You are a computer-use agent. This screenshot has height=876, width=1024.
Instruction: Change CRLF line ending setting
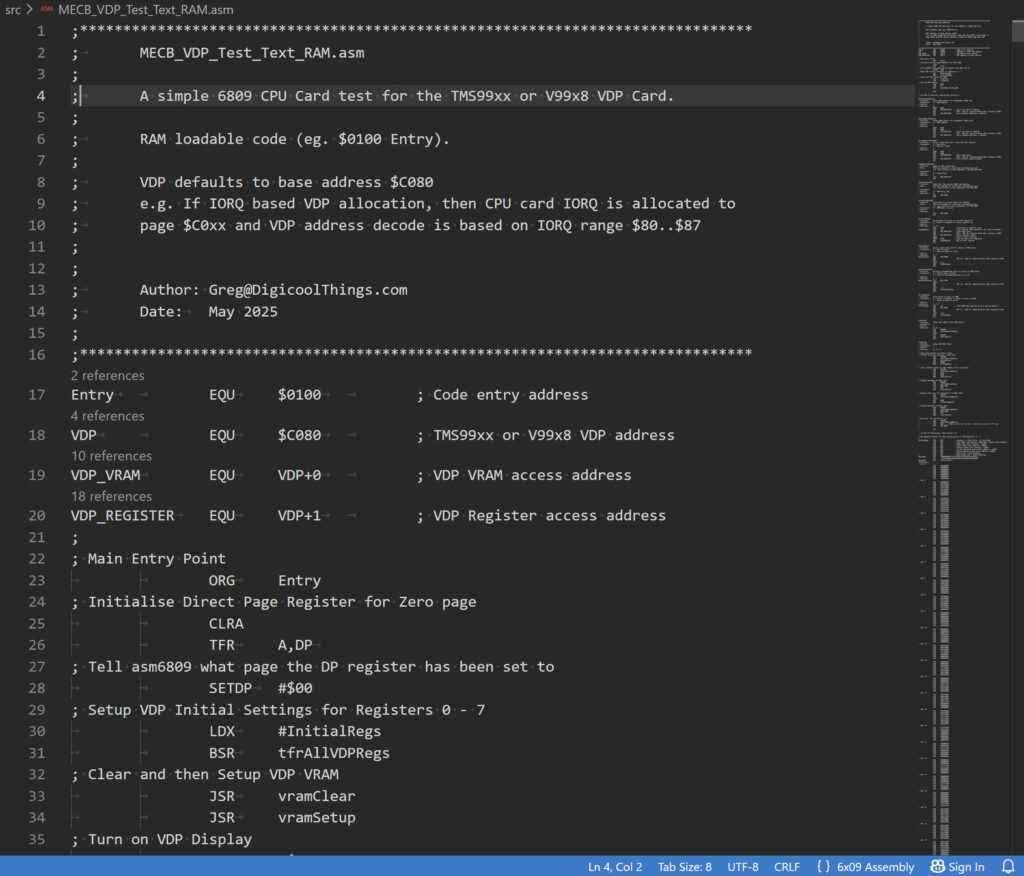coord(786,867)
